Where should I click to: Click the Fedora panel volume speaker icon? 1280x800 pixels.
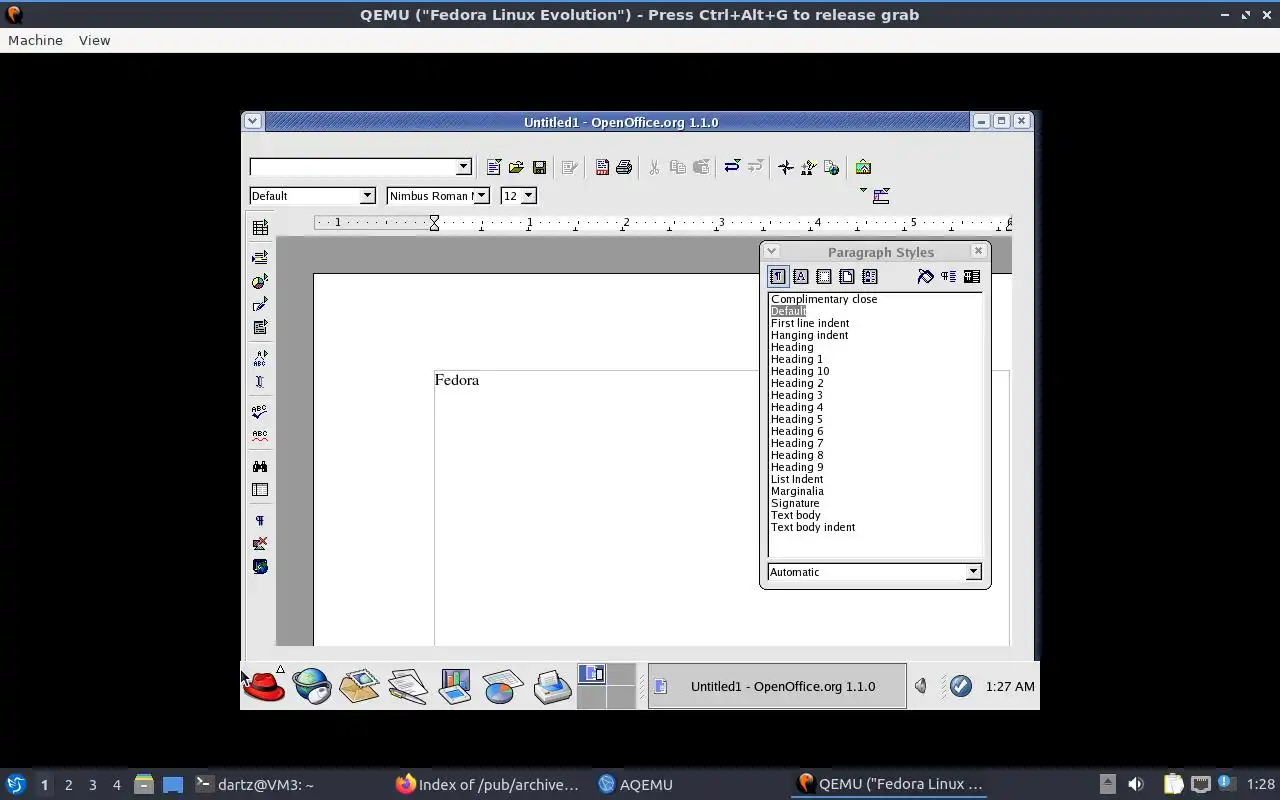click(x=921, y=686)
